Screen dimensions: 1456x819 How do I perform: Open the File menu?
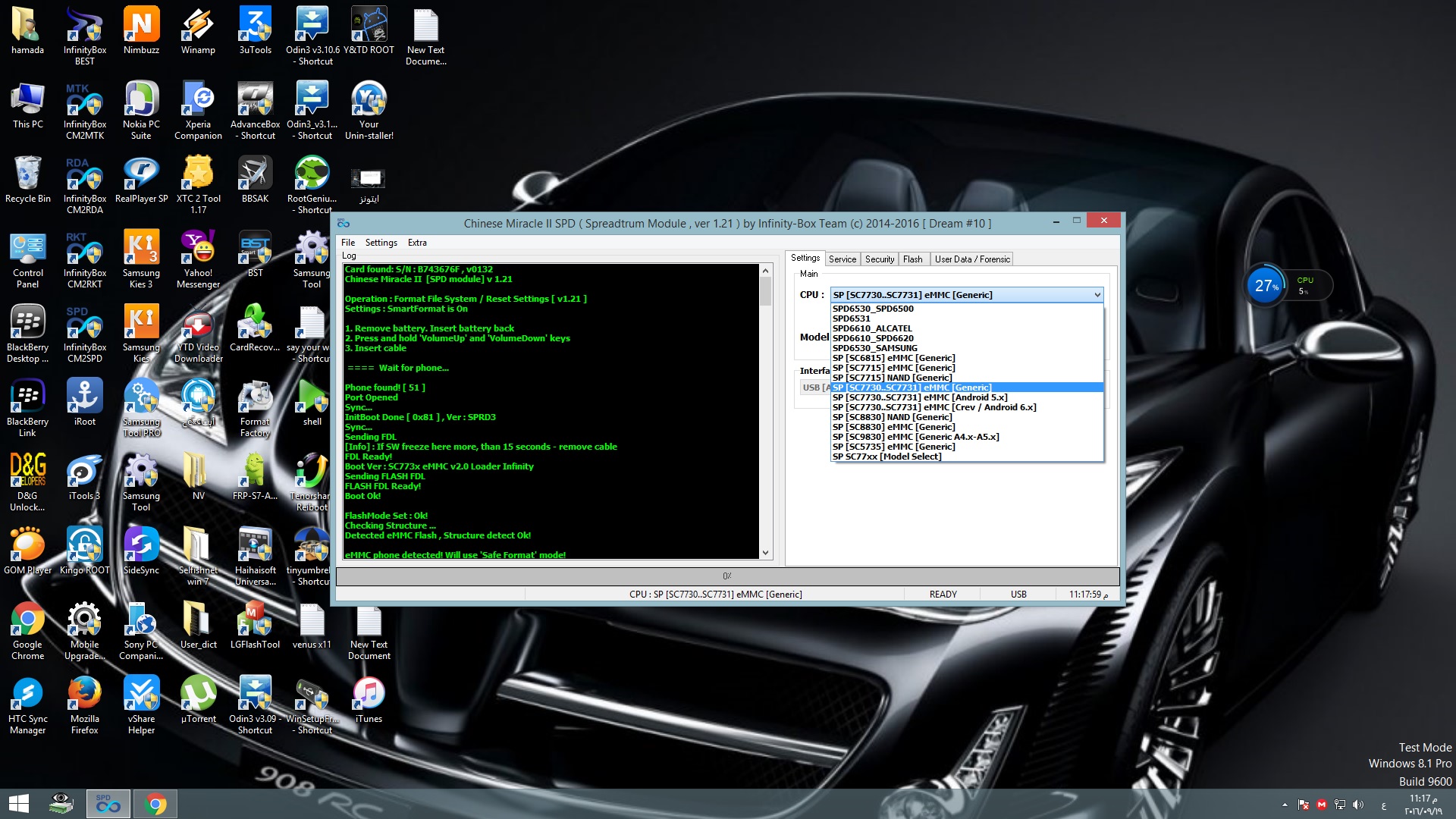tap(348, 243)
